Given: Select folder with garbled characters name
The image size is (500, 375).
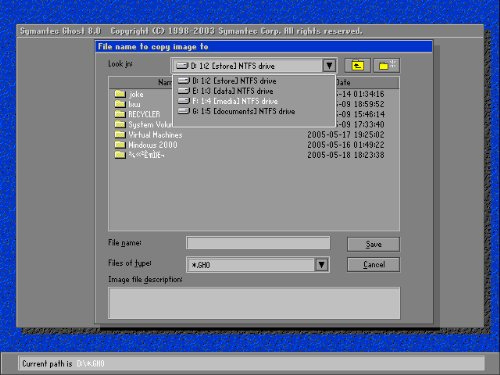Looking at the screenshot, I should (x=139, y=155).
